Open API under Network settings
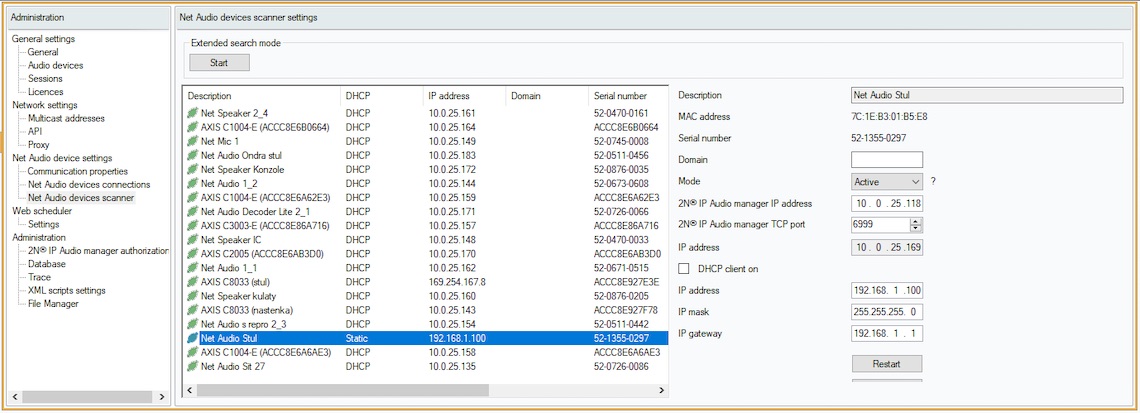This screenshot has width=1140, height=413. (35, 132)
